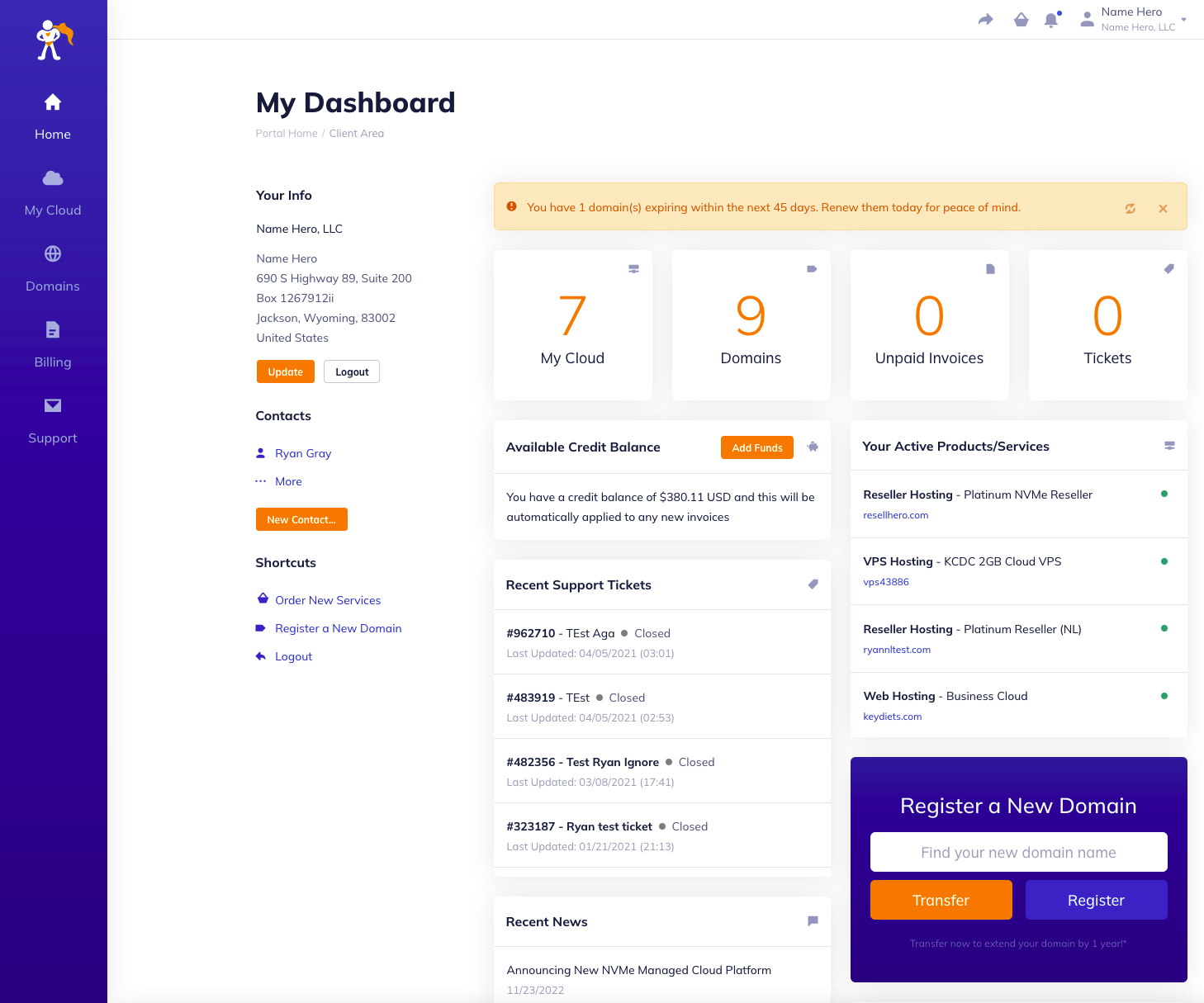Click the document icon on Unpaid Invoices card

tap(990, 269)
